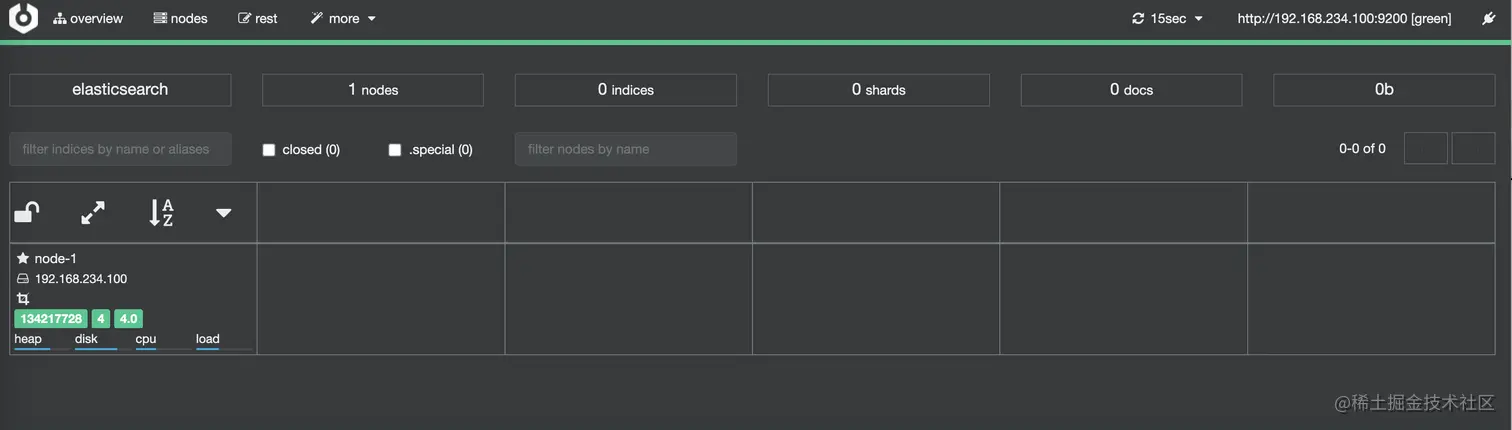Click the node-1 name
The image size is (1512, 430).
pyautogui.click(x=56, y=258)
